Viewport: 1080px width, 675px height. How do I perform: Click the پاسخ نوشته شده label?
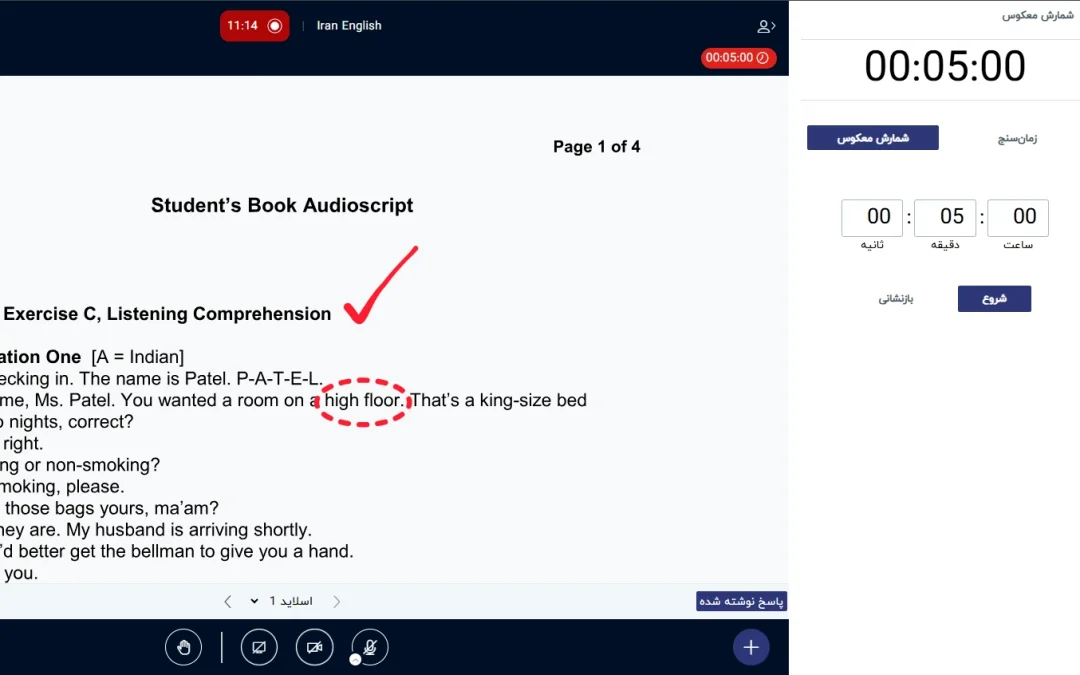point(741,601)
